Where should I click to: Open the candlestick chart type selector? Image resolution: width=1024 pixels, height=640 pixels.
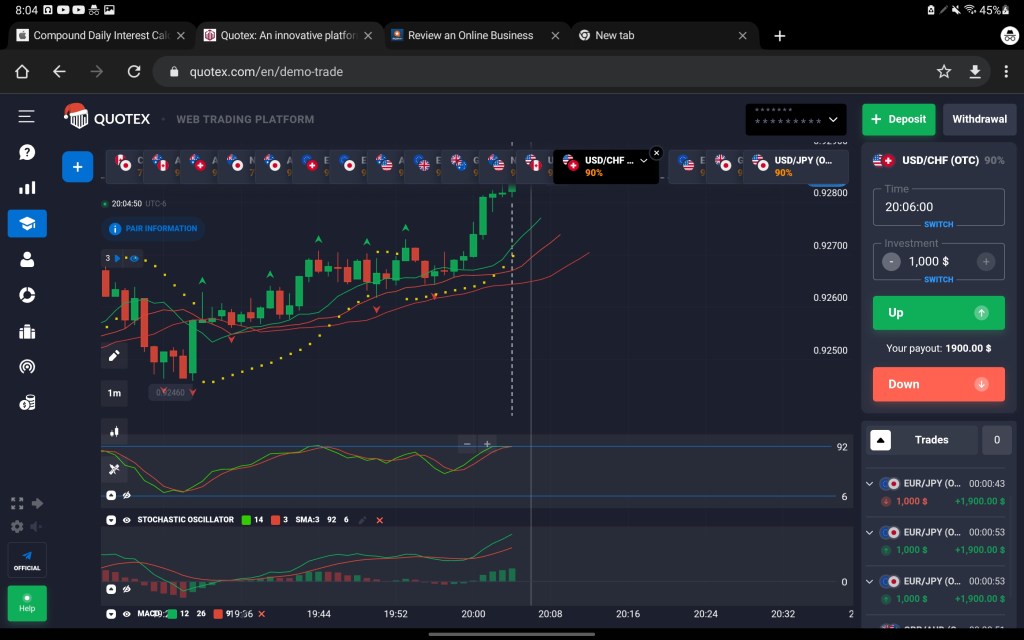[114, 432]
